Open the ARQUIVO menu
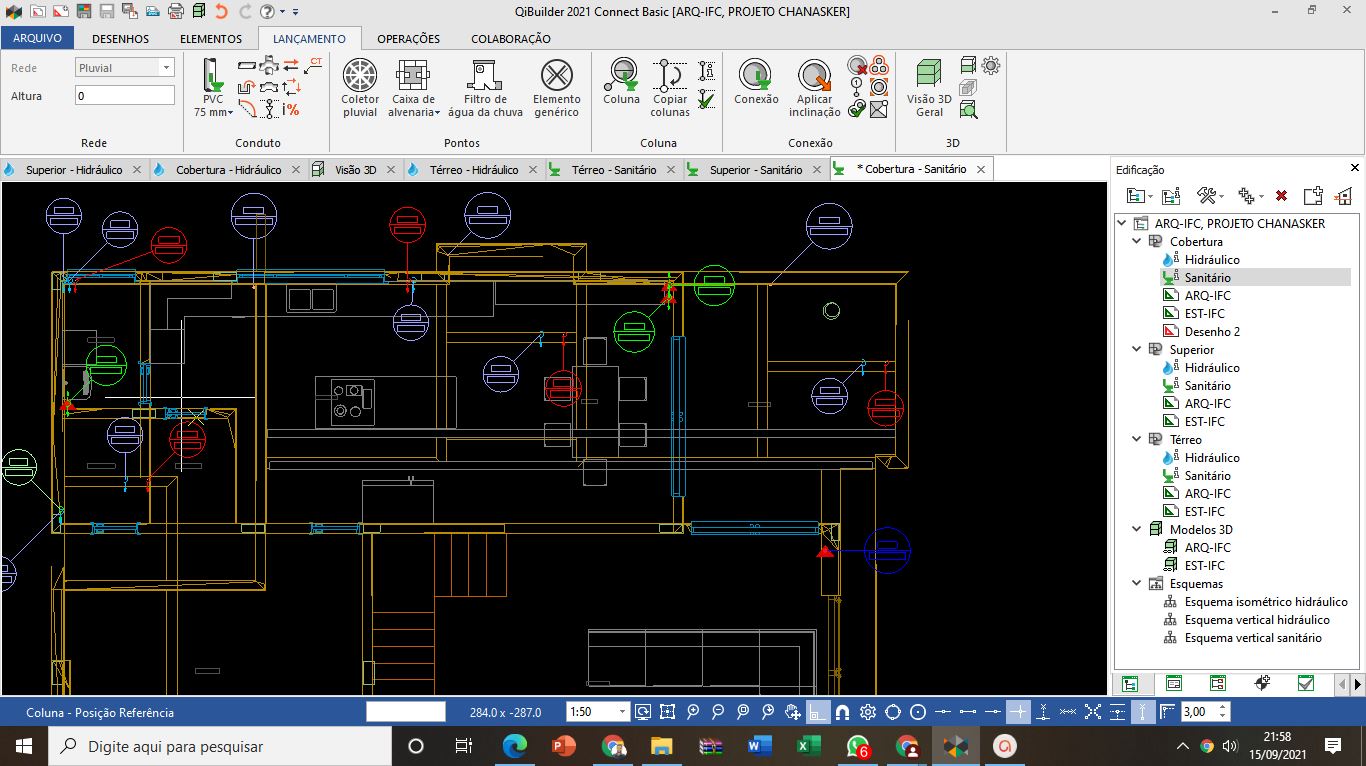 pyautogui.click(x=37, y=38)
